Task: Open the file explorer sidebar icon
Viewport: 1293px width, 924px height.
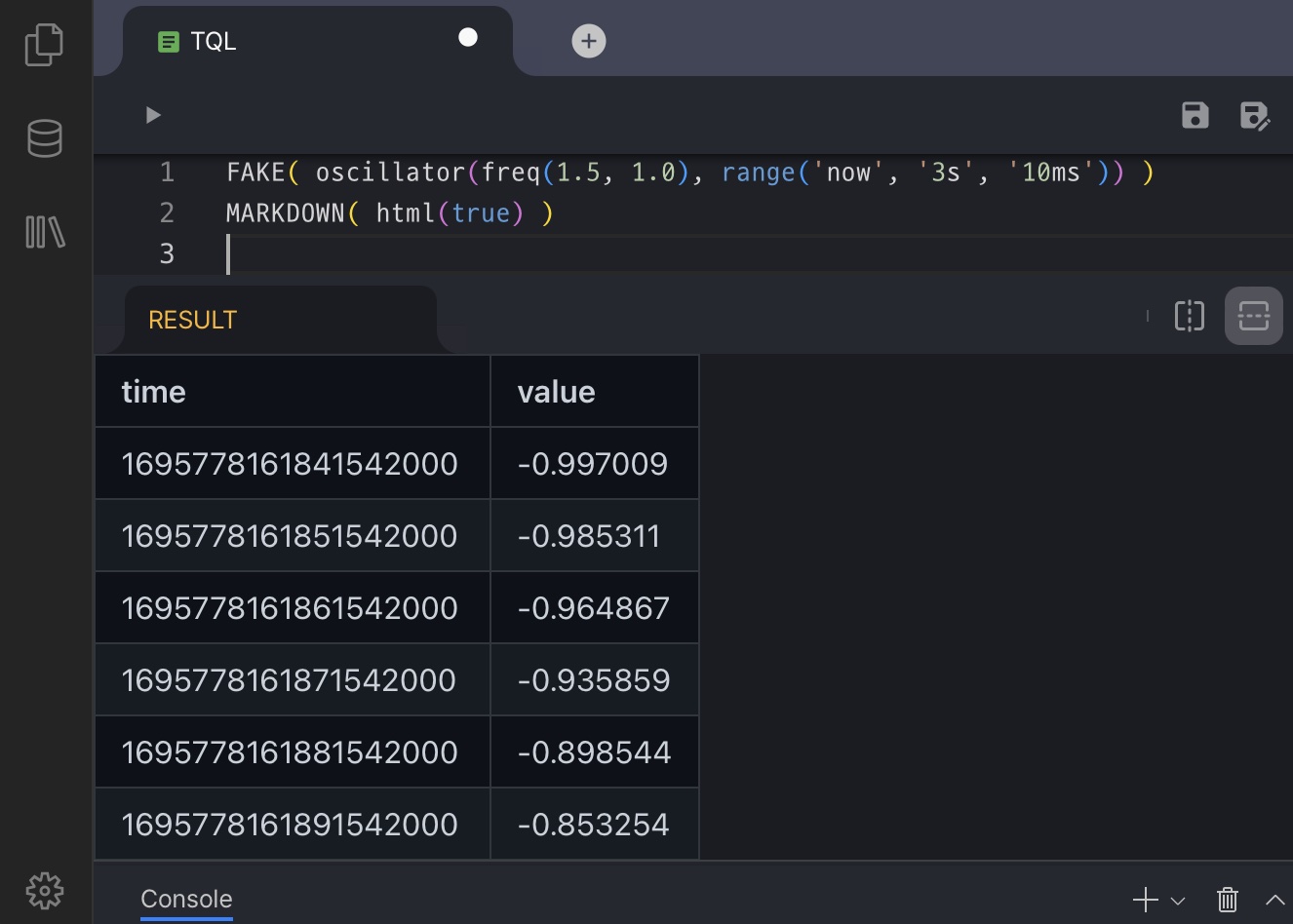Action: (44, 45)
